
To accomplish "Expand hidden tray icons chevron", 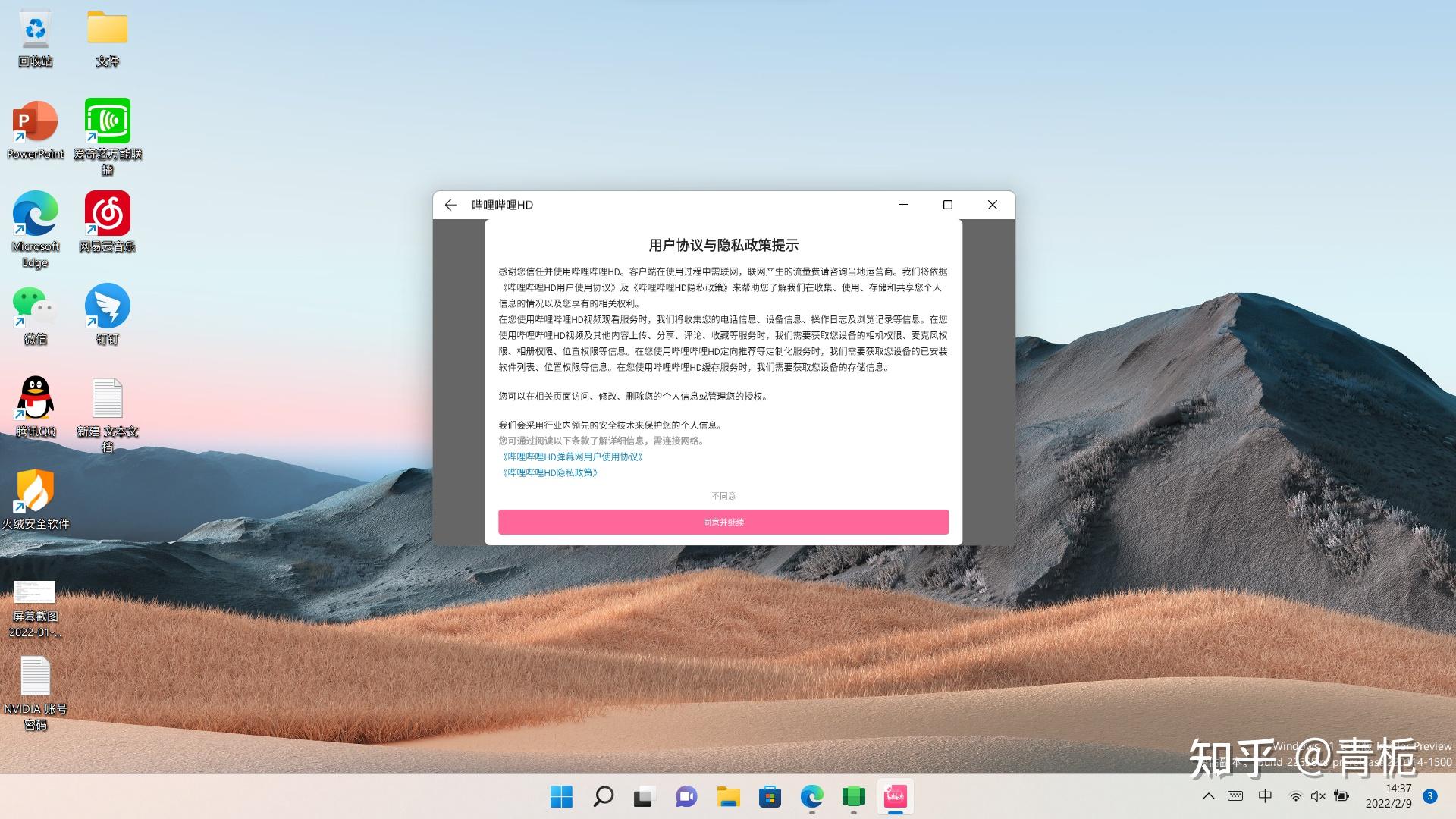I will [1209, 796].
